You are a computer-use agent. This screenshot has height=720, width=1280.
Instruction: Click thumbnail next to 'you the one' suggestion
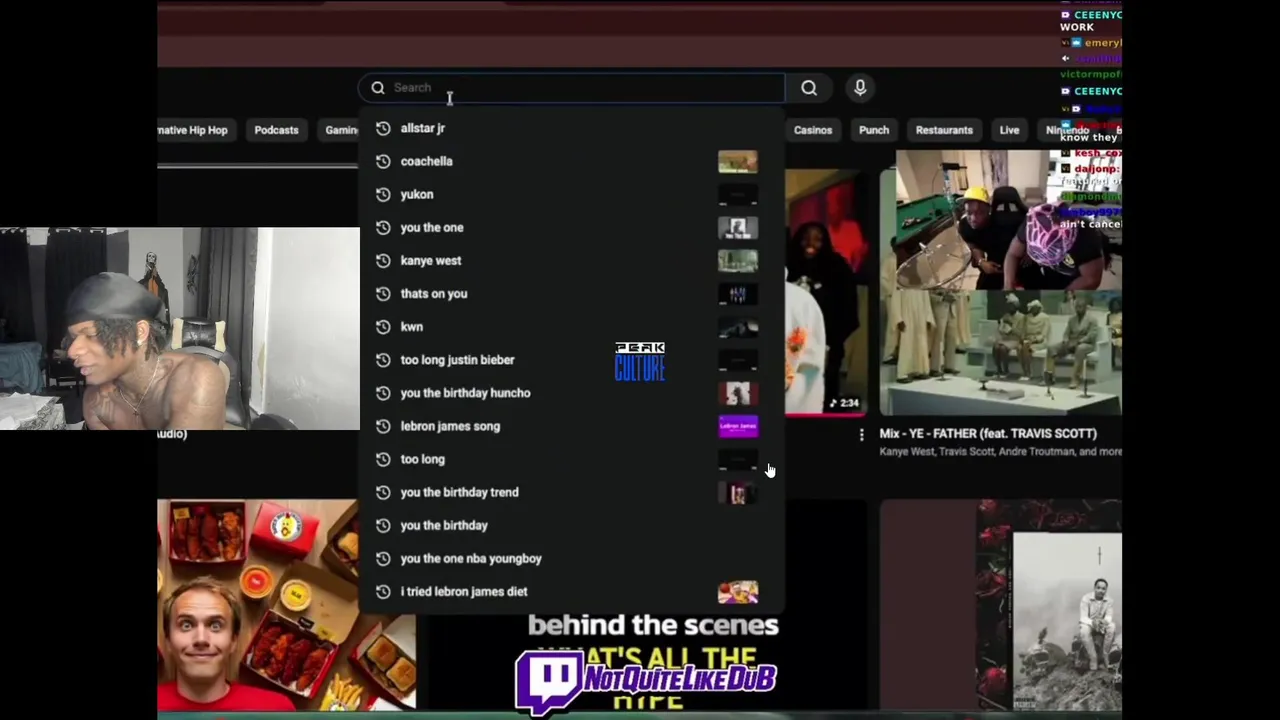click(x=738, y=227)
